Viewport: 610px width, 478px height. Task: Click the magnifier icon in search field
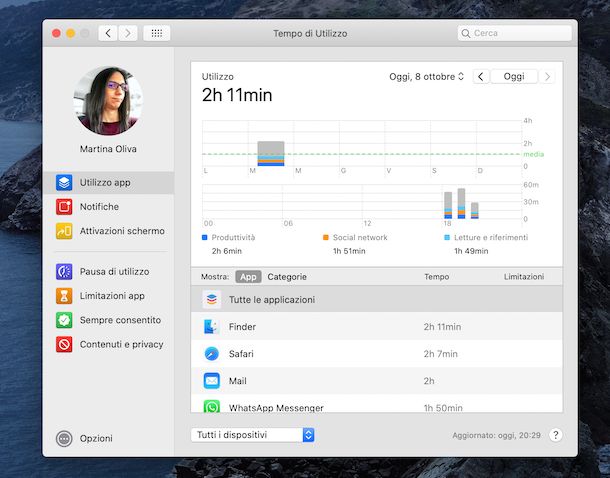point(466,33)
